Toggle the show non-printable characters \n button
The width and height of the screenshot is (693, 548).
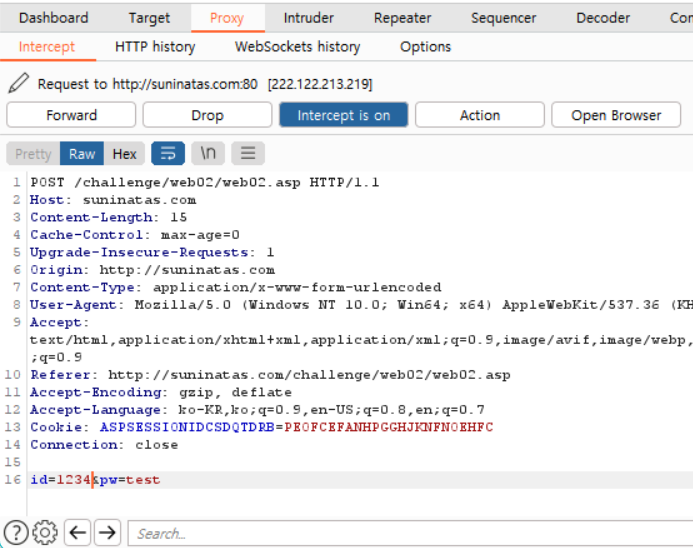click(208, 153)
